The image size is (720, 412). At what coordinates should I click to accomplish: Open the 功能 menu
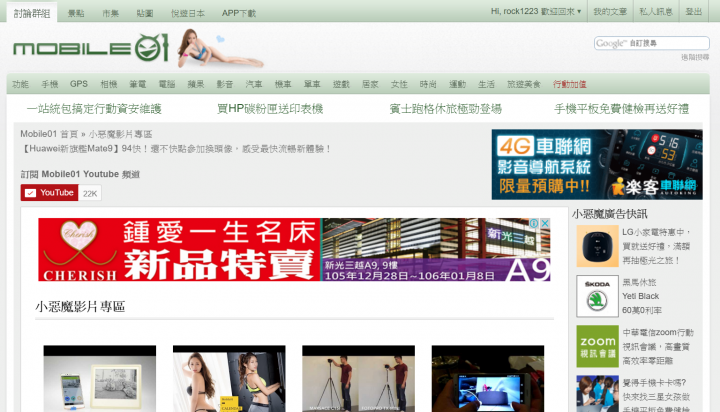[x=20, y=84]
